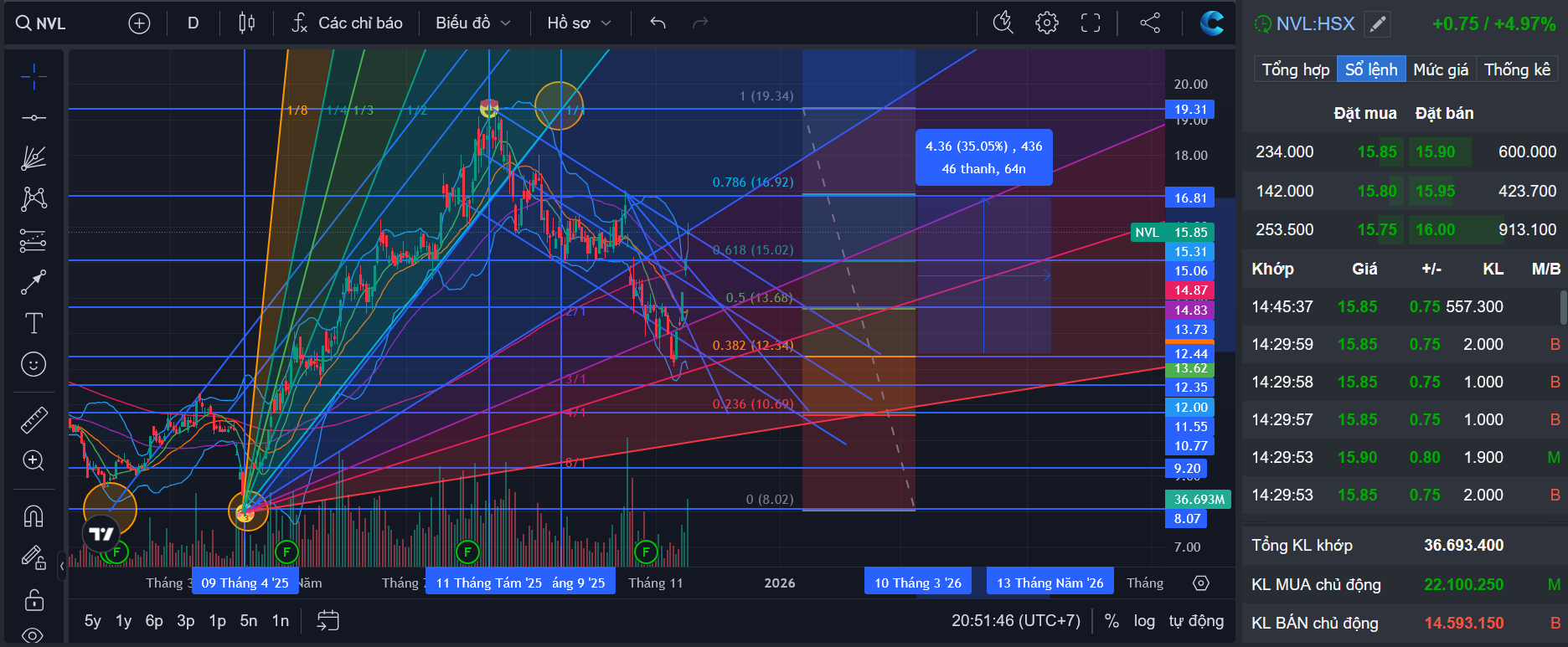Click the 10 Tháng 3 '26 date label
The width and height of the screenshot is (1568, 647).
pos(918,583)
